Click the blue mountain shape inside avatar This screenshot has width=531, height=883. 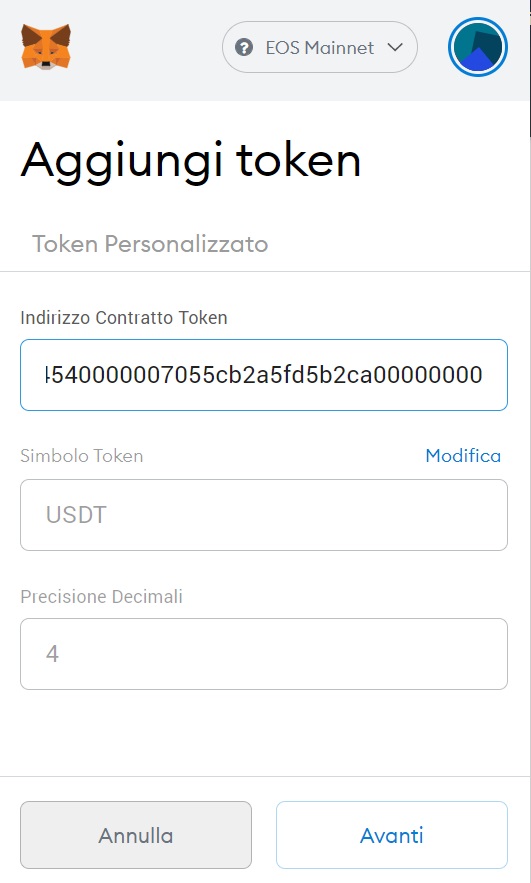(x=478, y=60)
